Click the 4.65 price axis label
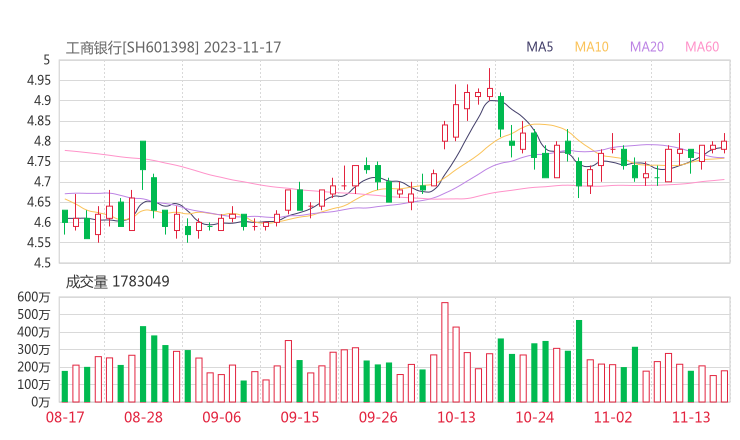740x440 pixels. point(39,202)
